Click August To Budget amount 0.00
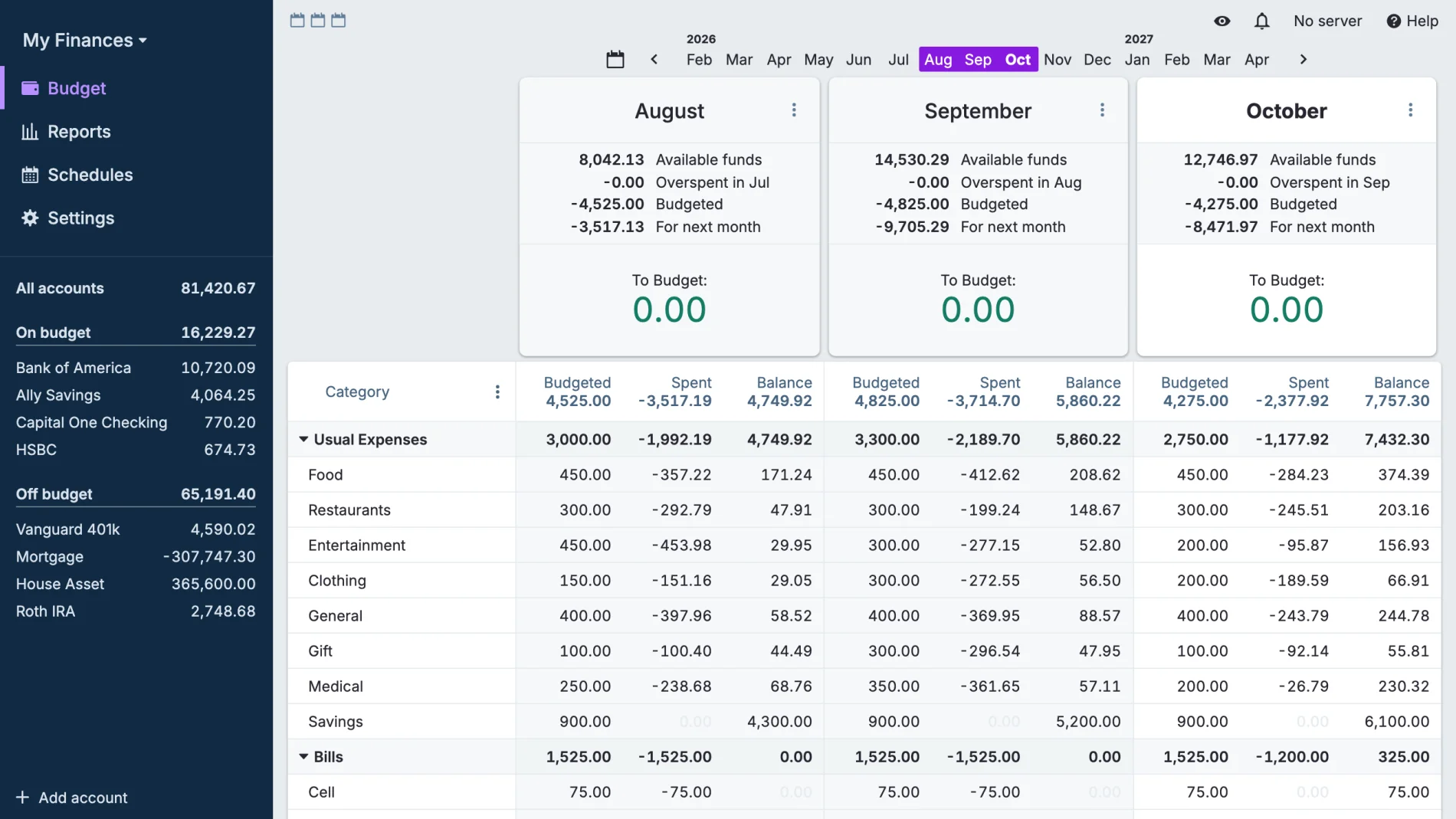This screenshot has height=819, width=1456. (669, 310)
